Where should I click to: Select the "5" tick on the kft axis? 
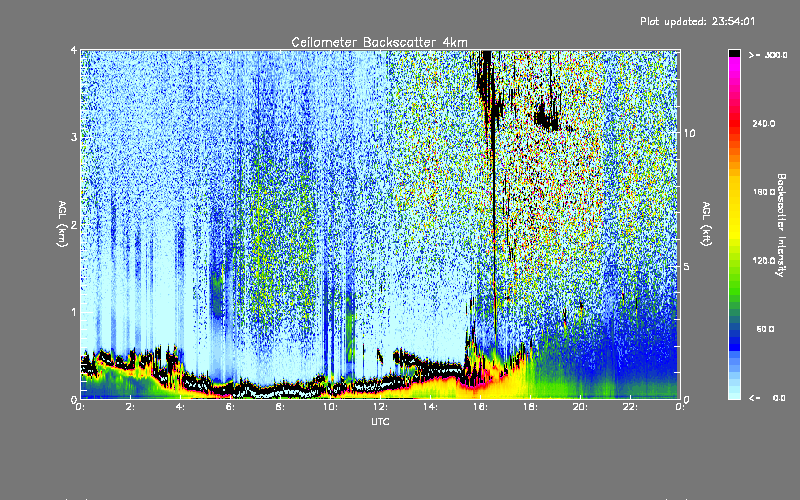(x=687, y=267)
